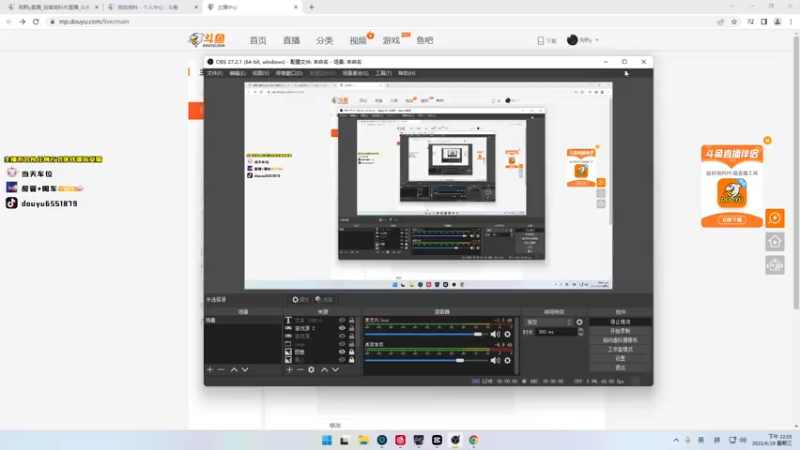Screen dimensions: 800x450
Task: Move source down in Sources panel
Action: tap(335, 369)
